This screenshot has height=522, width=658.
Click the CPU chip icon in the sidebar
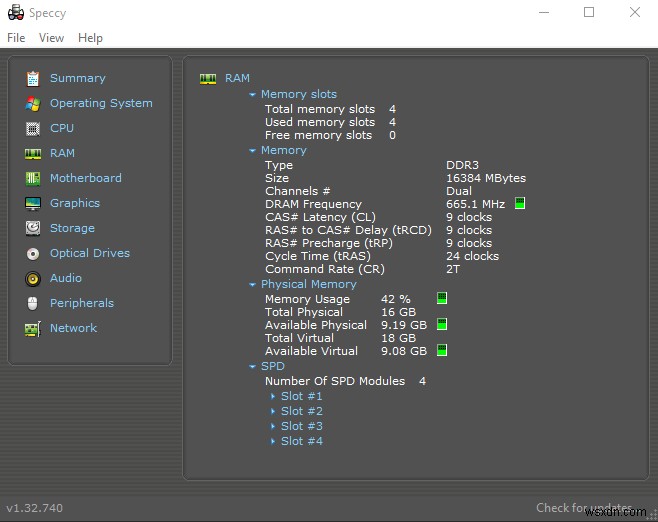point(33,128)
